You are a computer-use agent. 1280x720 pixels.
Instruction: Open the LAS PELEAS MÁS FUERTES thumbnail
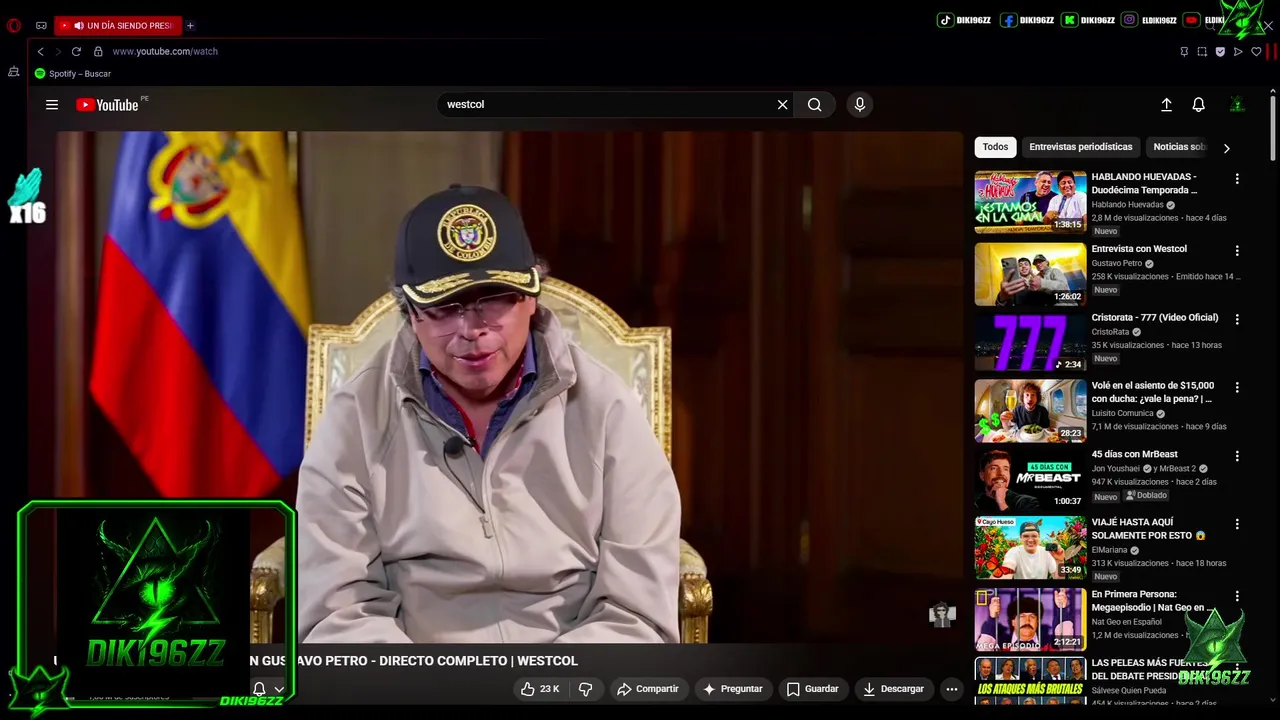click(1030, 682)
